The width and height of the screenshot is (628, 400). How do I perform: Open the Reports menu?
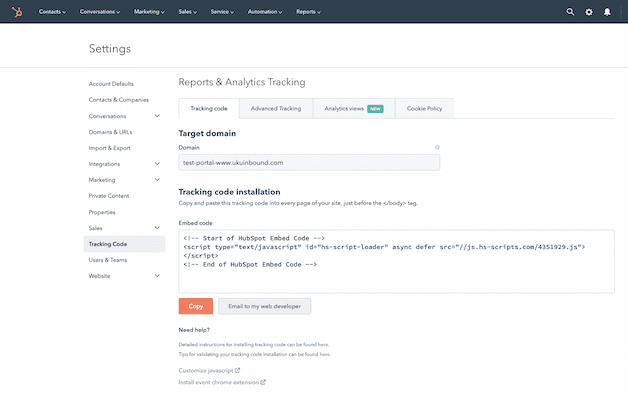(308, 12)
